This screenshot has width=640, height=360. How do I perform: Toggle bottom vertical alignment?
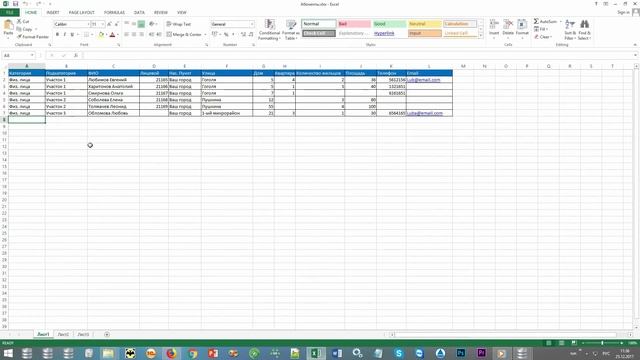pyautogui.click(x=141, y=24)
